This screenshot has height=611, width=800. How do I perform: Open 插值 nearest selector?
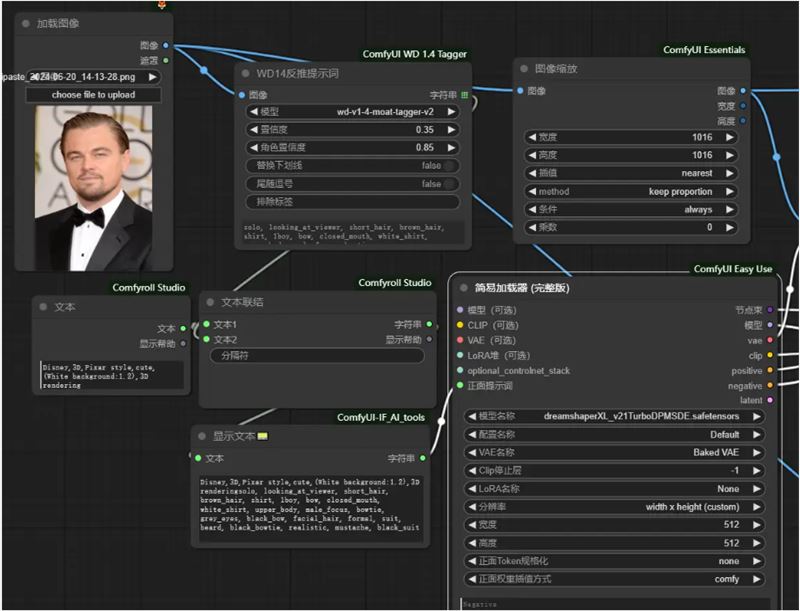pyautogui.click(x=631, y=173)
